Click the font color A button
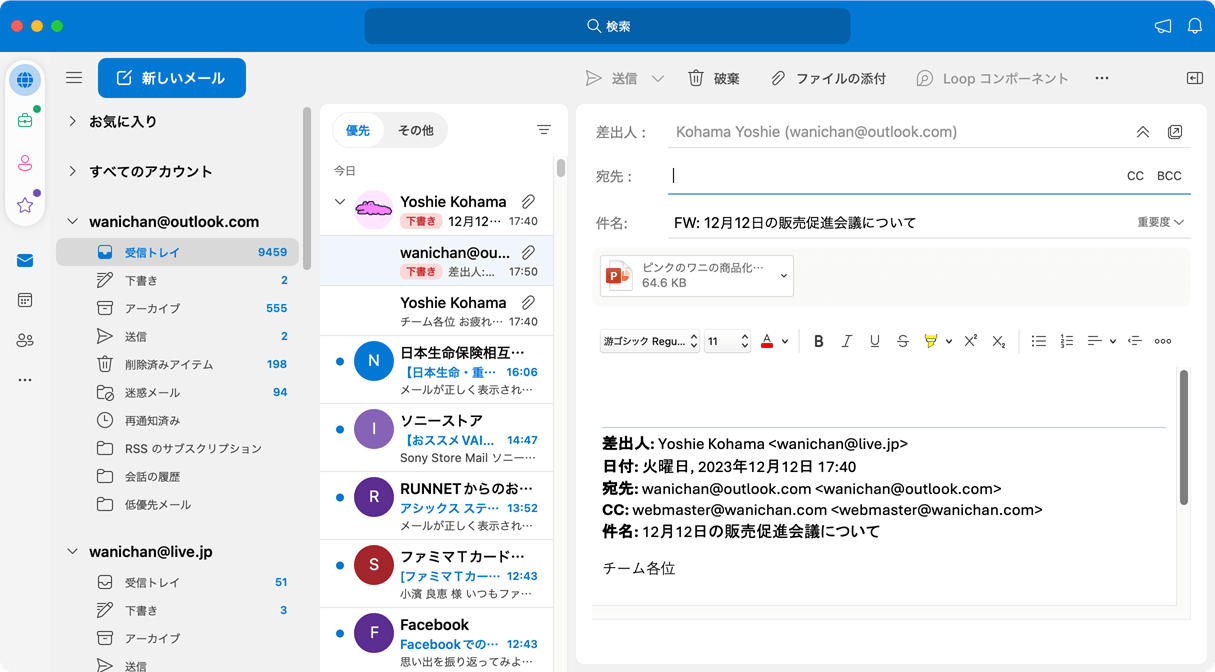Screen dimensions: 1215x672 (767, 342)
